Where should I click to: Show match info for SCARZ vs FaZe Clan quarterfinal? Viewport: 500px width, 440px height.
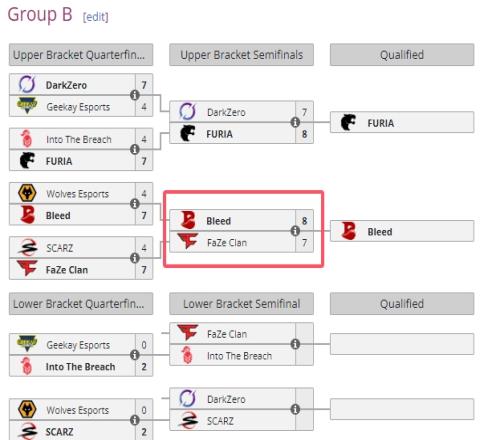(x=135, y=258)
